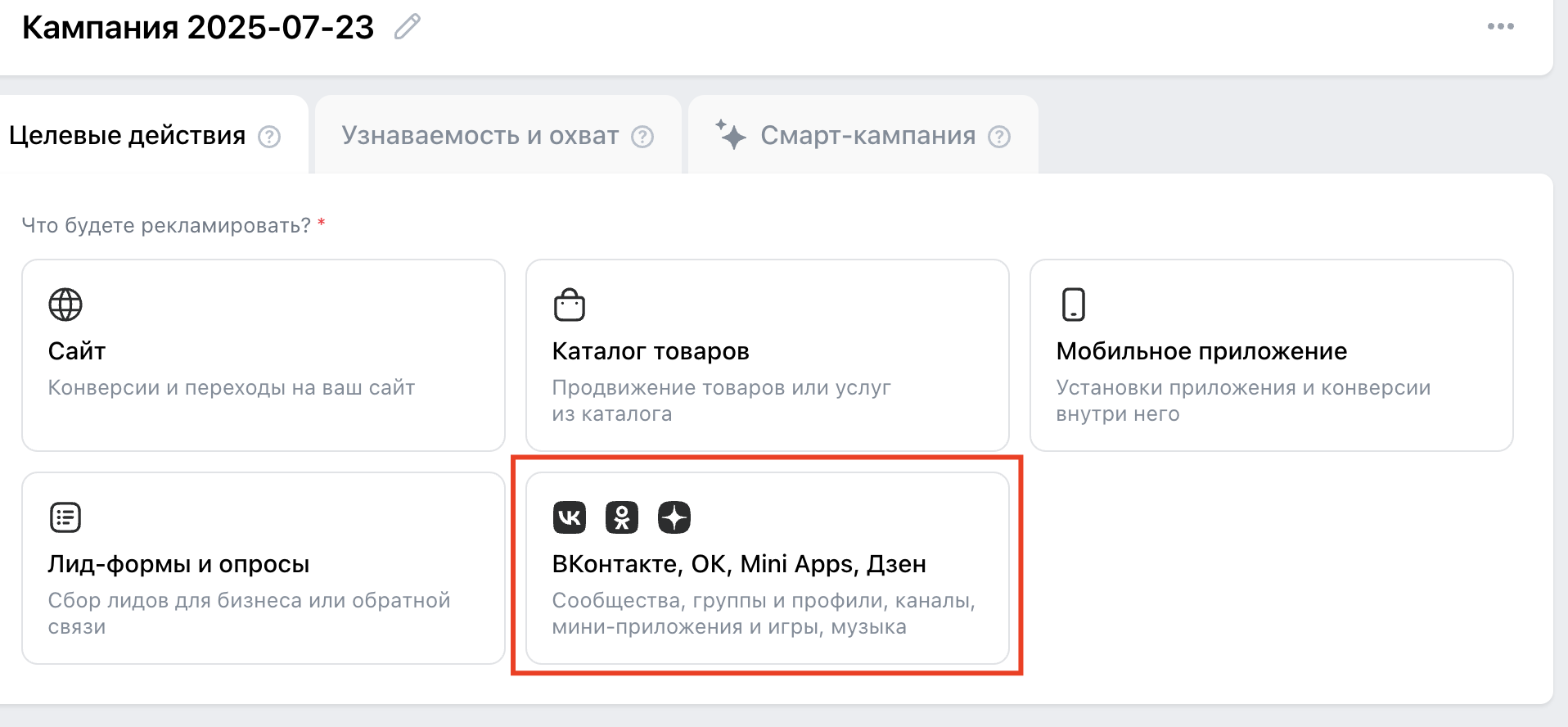This screenshot has height=727, width=1568.
Task: Choose Мобильное приложение option card
Action: (x=1271, y=355)
